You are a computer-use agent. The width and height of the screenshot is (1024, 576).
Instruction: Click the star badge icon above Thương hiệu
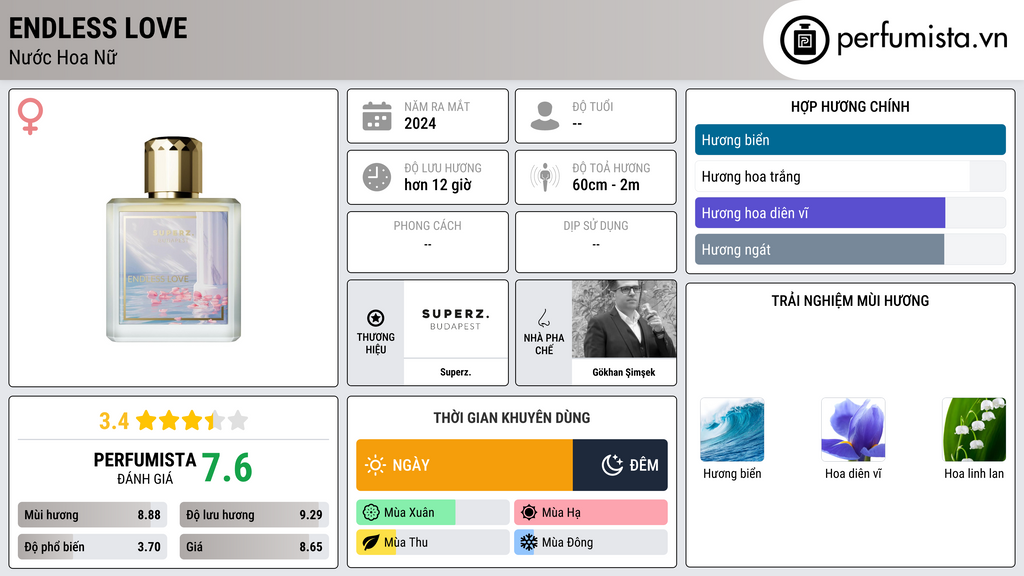376,318
